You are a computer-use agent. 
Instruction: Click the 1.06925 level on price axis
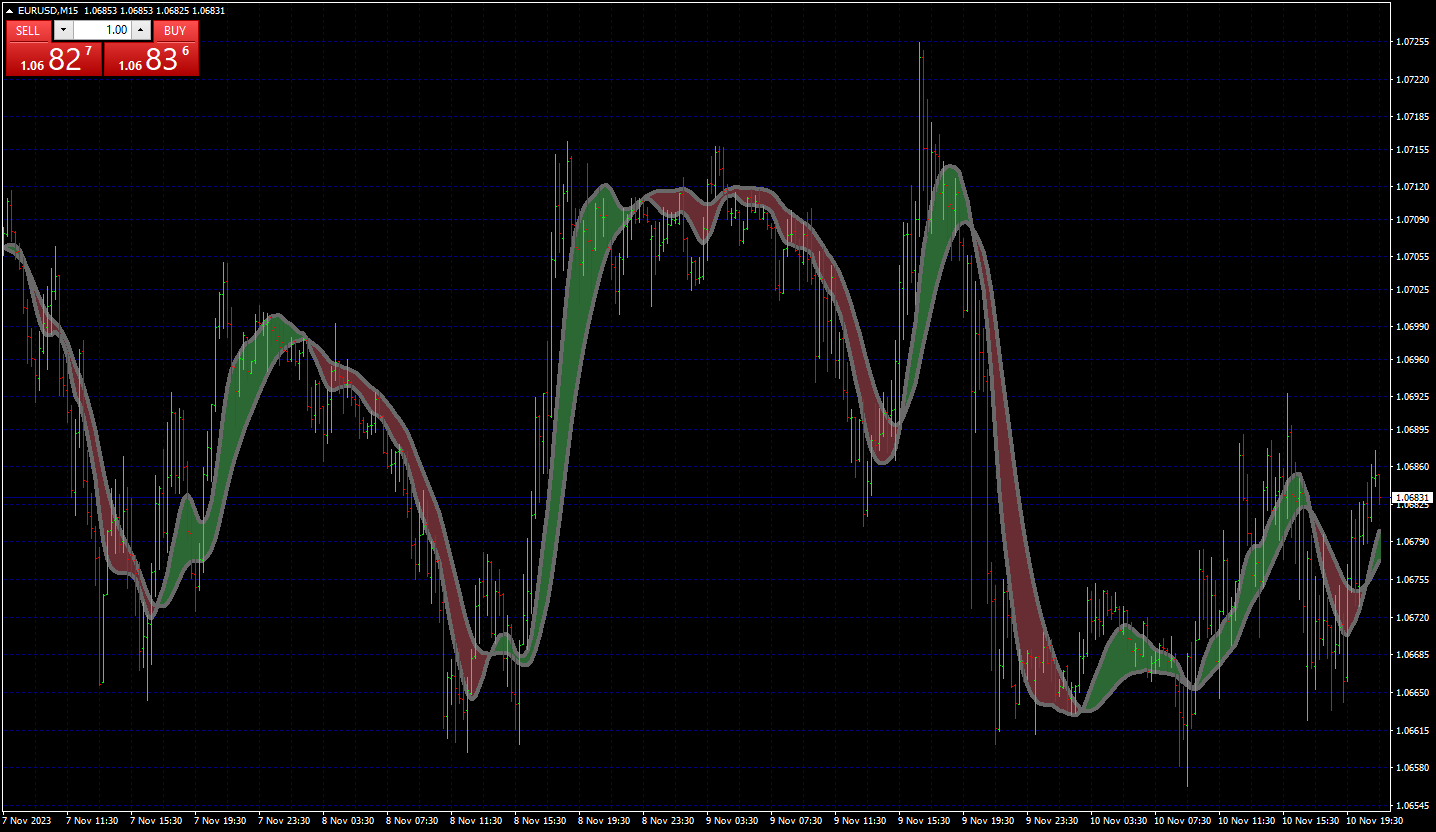coord(1411,397)
